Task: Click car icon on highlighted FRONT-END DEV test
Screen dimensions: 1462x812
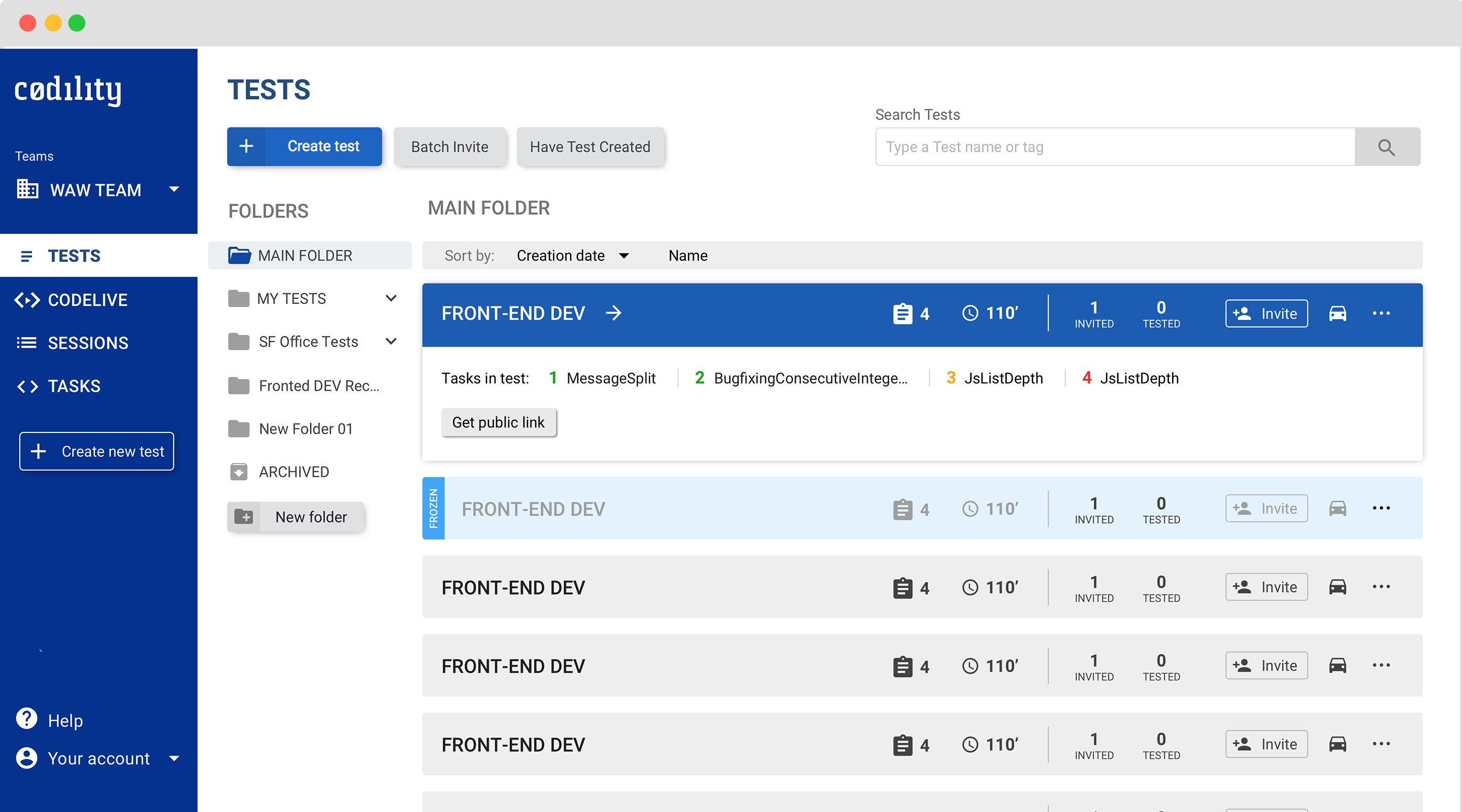Action: coord(1337,313)
